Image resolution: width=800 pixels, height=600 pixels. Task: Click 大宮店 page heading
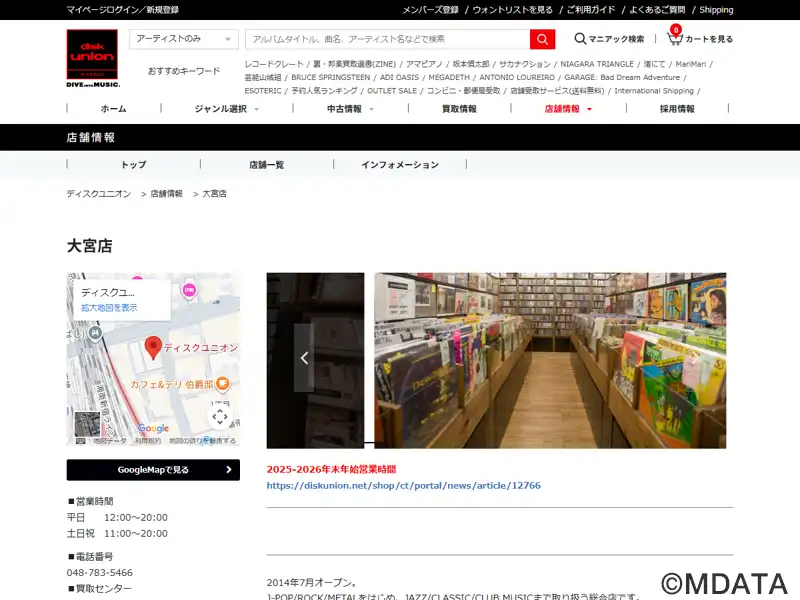[x=89, y=245]
